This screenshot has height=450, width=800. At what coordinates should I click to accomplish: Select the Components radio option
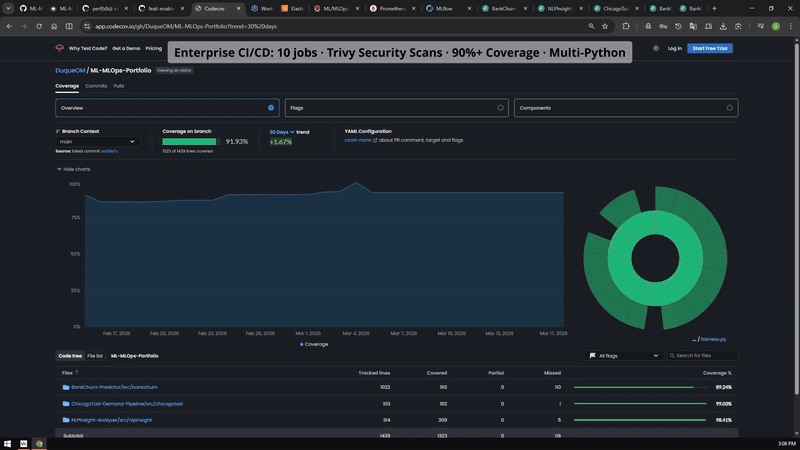click(x=730, y=108)
